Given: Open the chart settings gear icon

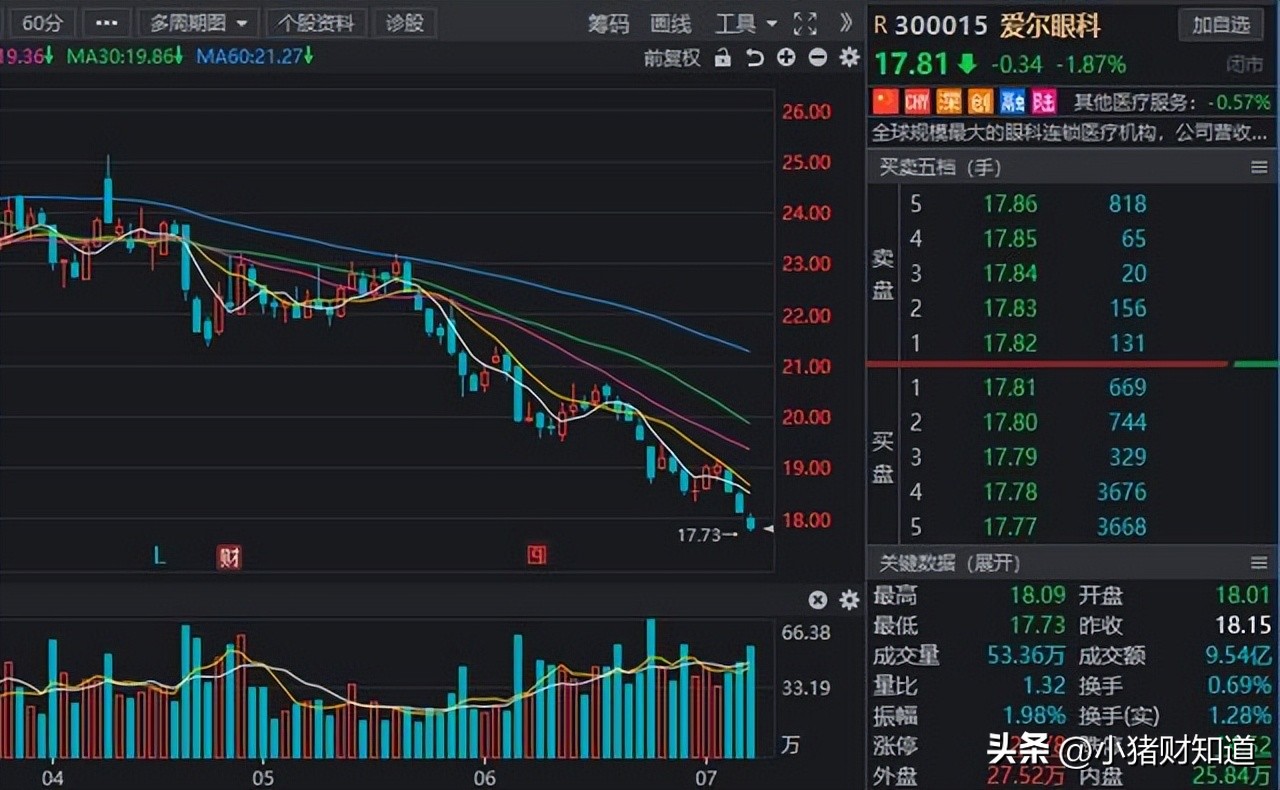Looking at the screenshot, I should pyautogui.click(x=848, y=58).
